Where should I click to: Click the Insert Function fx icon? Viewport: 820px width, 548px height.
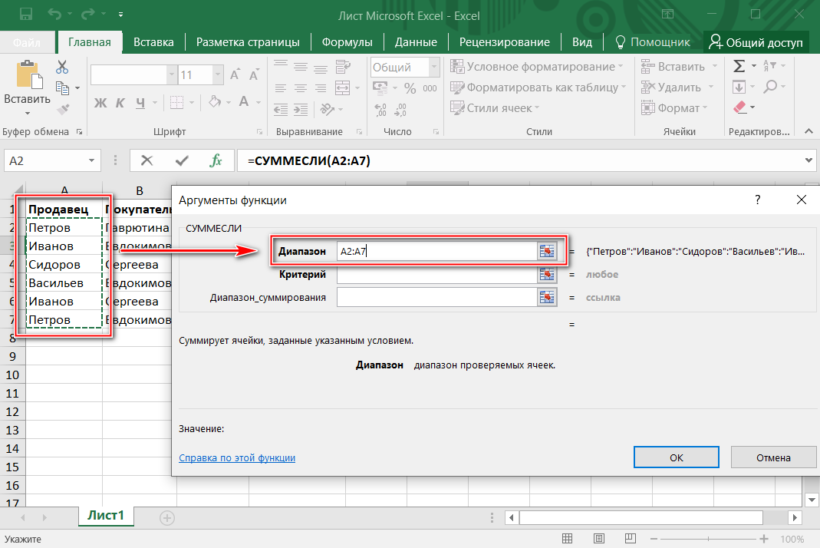[215, 161]
